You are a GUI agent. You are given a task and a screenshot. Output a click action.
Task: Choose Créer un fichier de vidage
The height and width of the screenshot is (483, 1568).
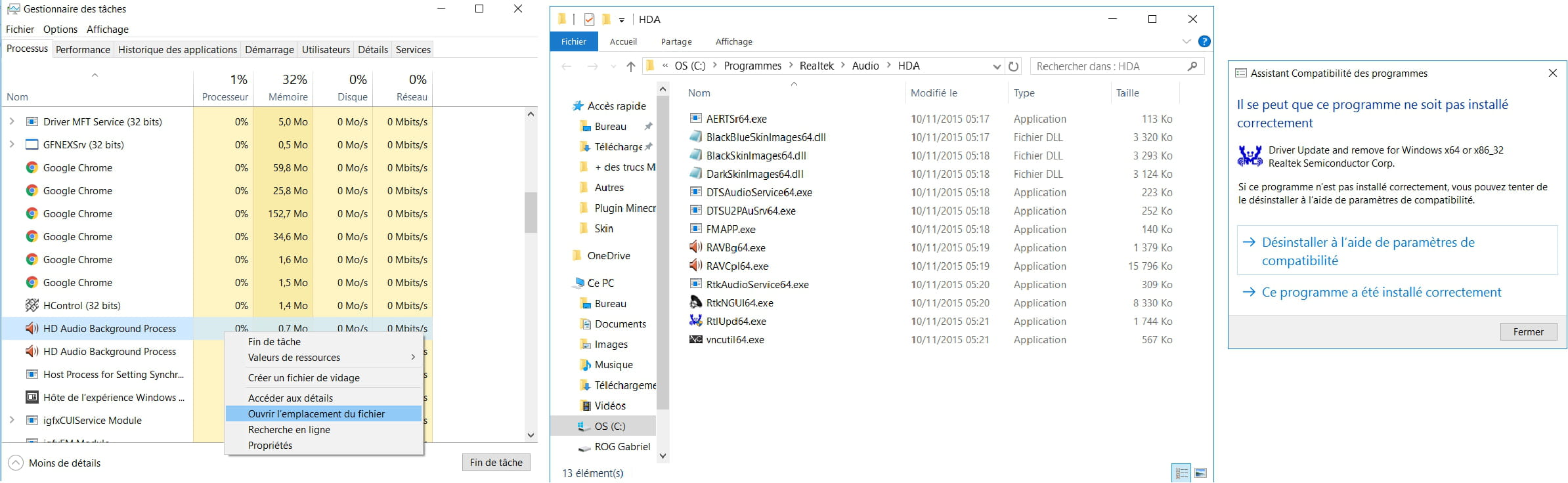(324, 377)
